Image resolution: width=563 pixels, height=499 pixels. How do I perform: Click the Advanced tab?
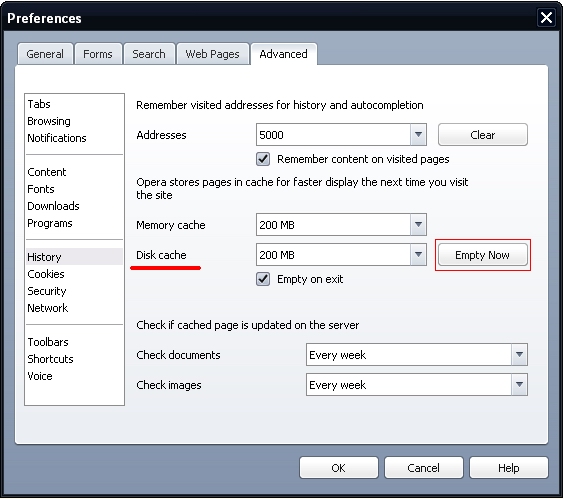tap(284, 54)
